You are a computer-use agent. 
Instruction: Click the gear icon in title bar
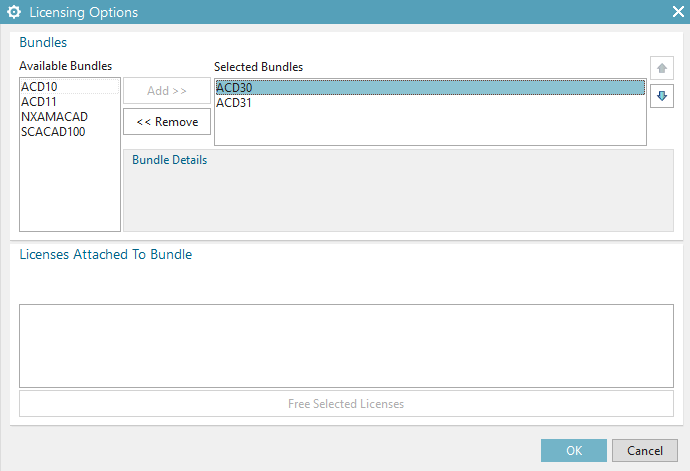14,13
